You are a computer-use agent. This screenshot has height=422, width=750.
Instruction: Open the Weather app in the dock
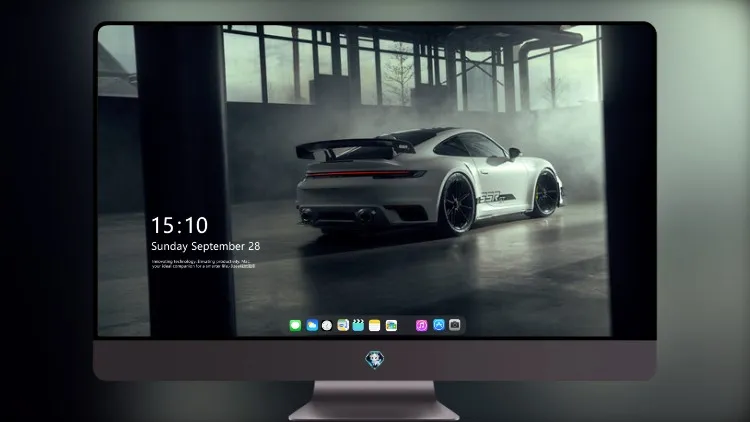click(x=312, y=326)
